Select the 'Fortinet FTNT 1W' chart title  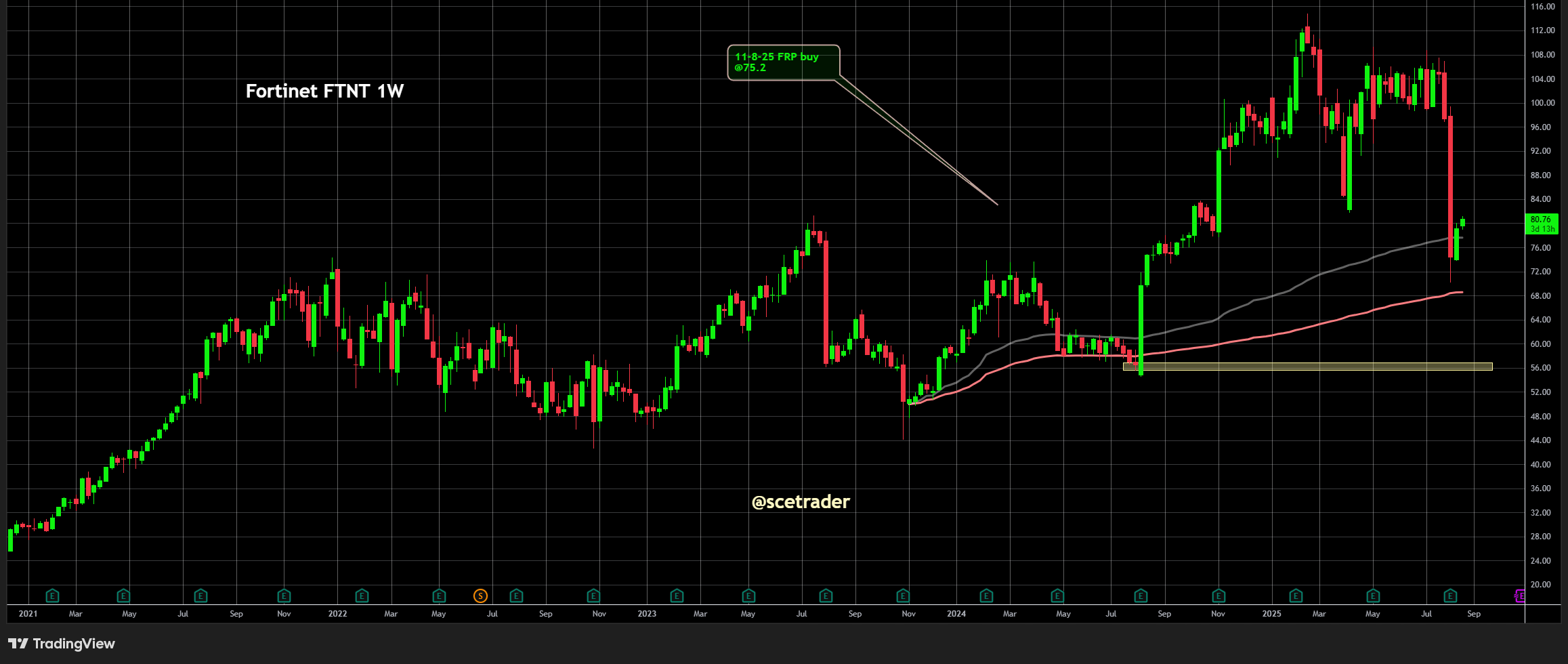324,91
